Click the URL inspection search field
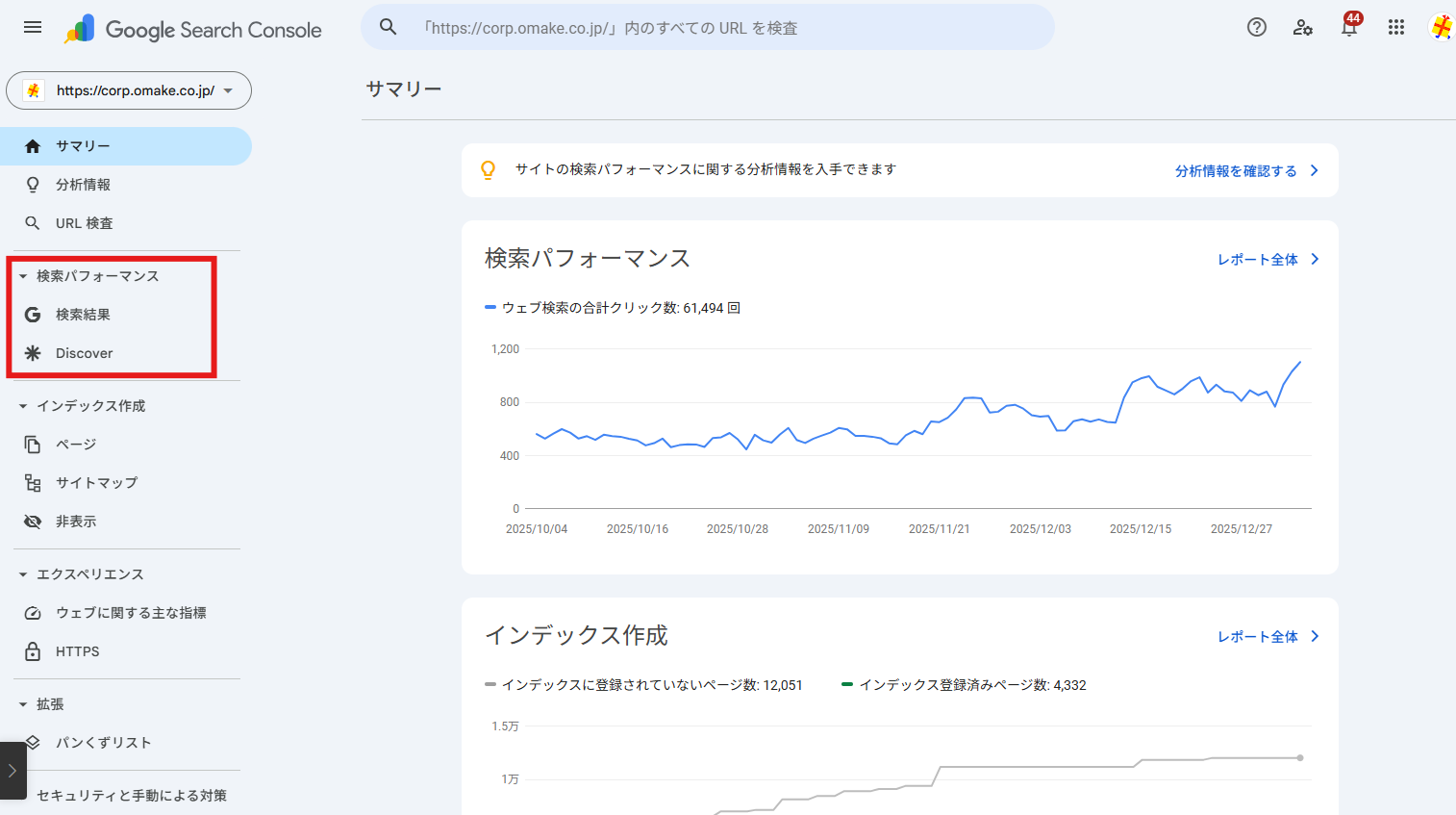This screenshot has height=815, width=1456. 707,28
